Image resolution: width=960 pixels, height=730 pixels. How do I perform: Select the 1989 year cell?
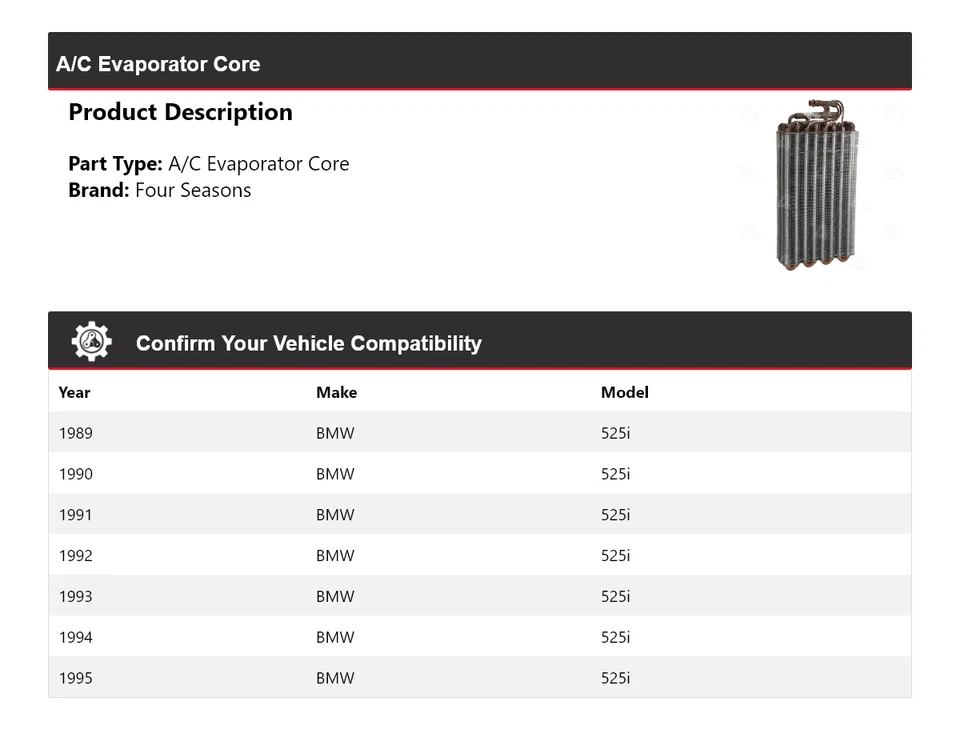click(75, 433)
